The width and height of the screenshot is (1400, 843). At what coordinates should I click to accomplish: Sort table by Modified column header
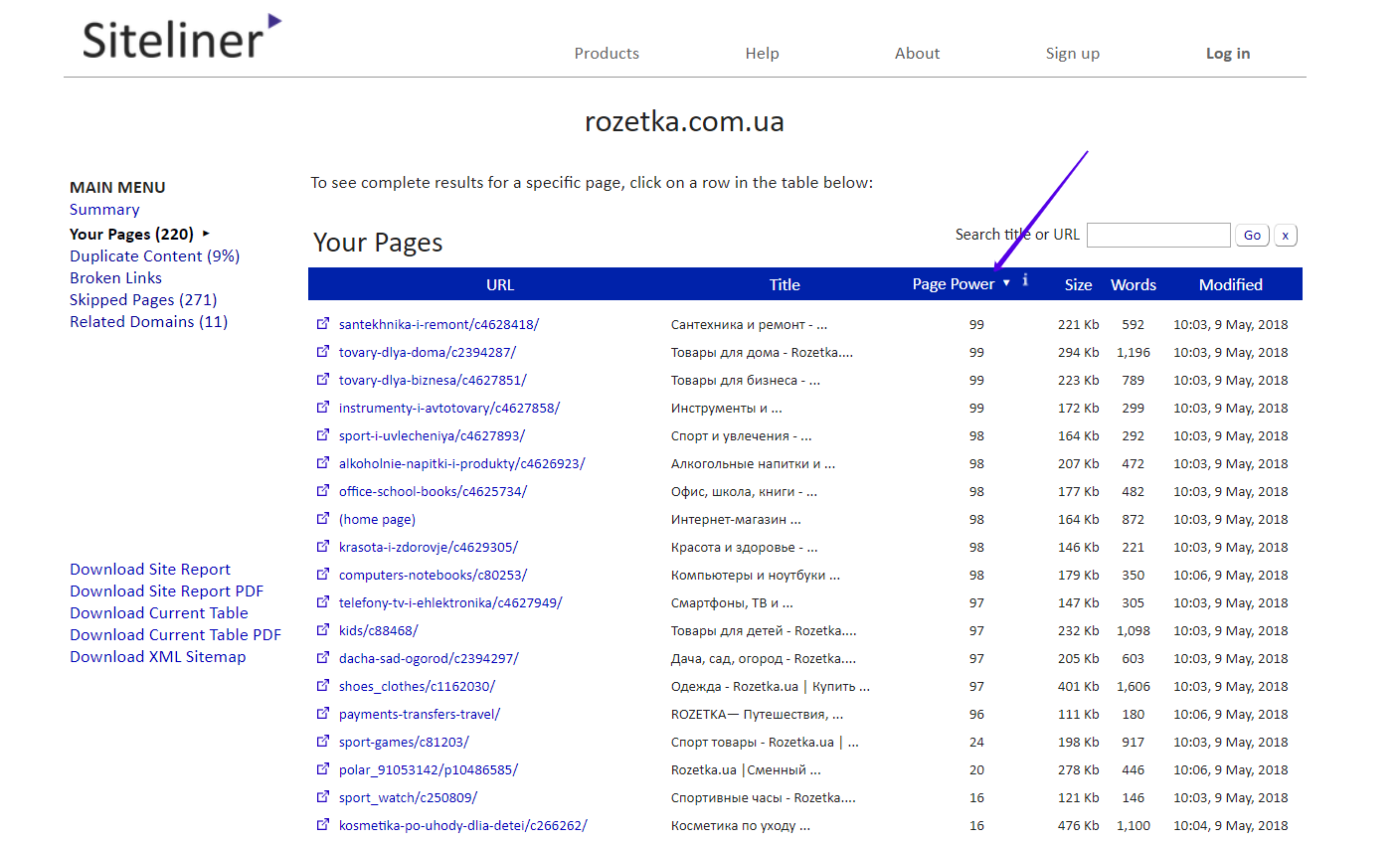click(1230, 285)
